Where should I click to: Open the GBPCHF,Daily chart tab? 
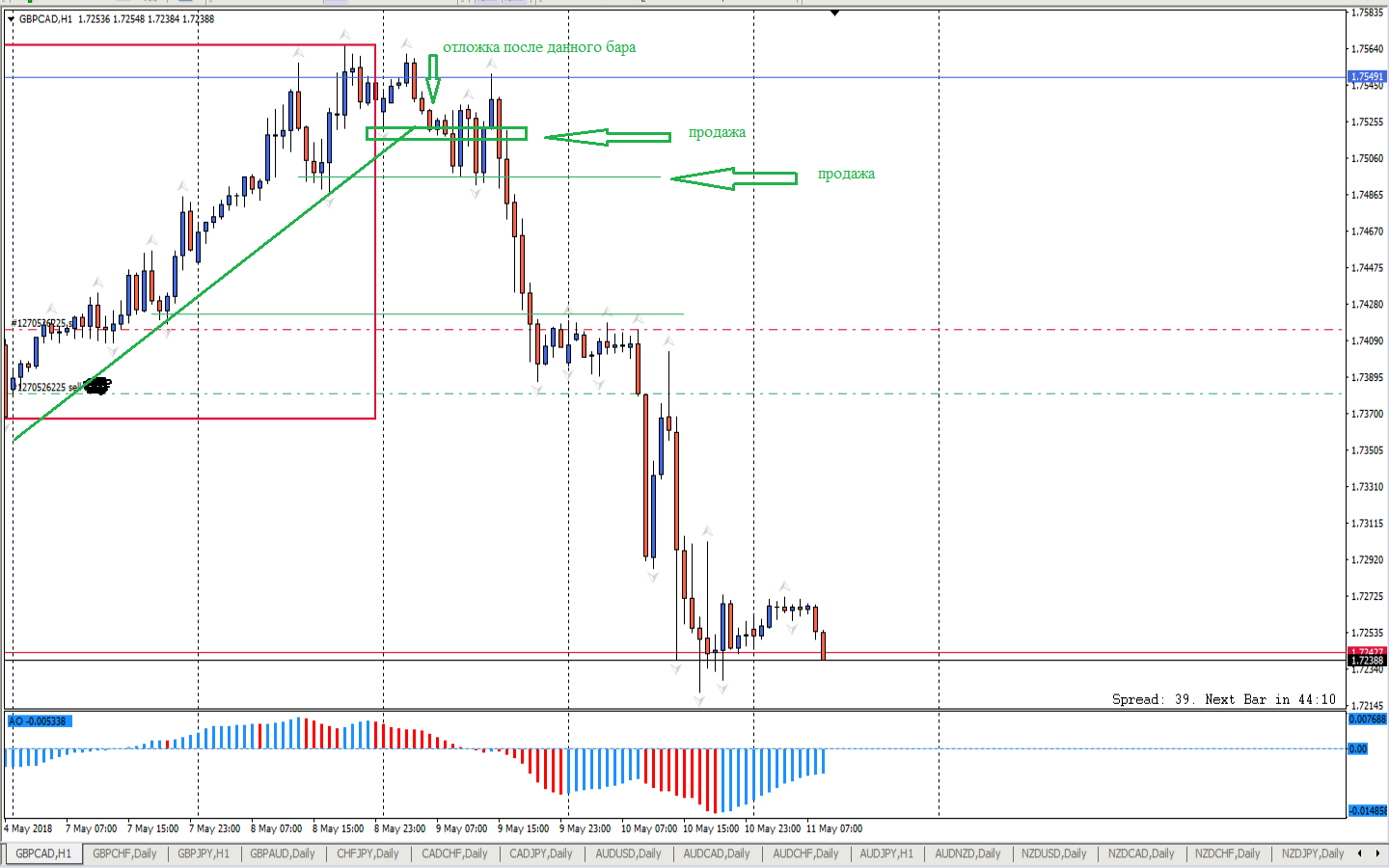click(x=124, y=854)
